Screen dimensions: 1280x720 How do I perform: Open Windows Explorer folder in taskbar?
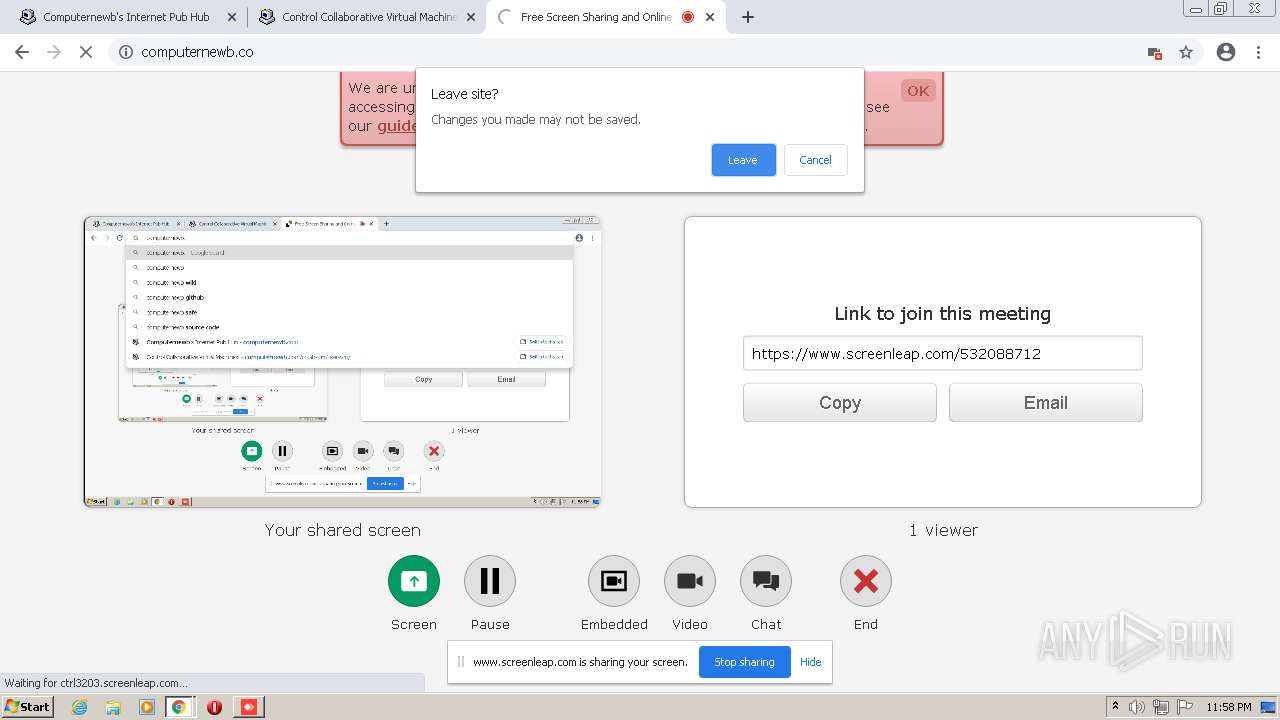pos(113,707)
